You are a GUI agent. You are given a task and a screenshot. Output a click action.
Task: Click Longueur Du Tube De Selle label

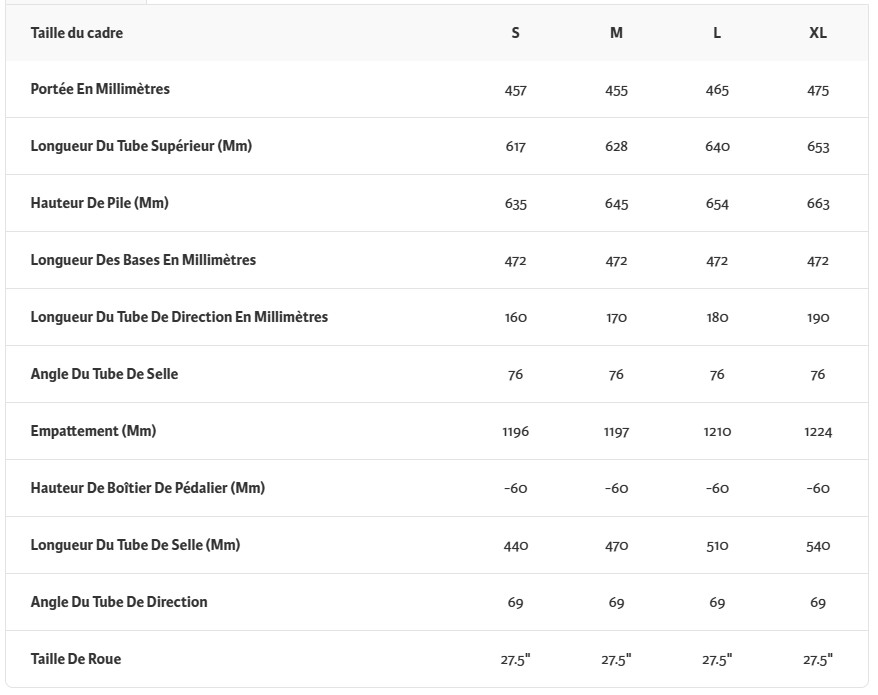[135, 545]
